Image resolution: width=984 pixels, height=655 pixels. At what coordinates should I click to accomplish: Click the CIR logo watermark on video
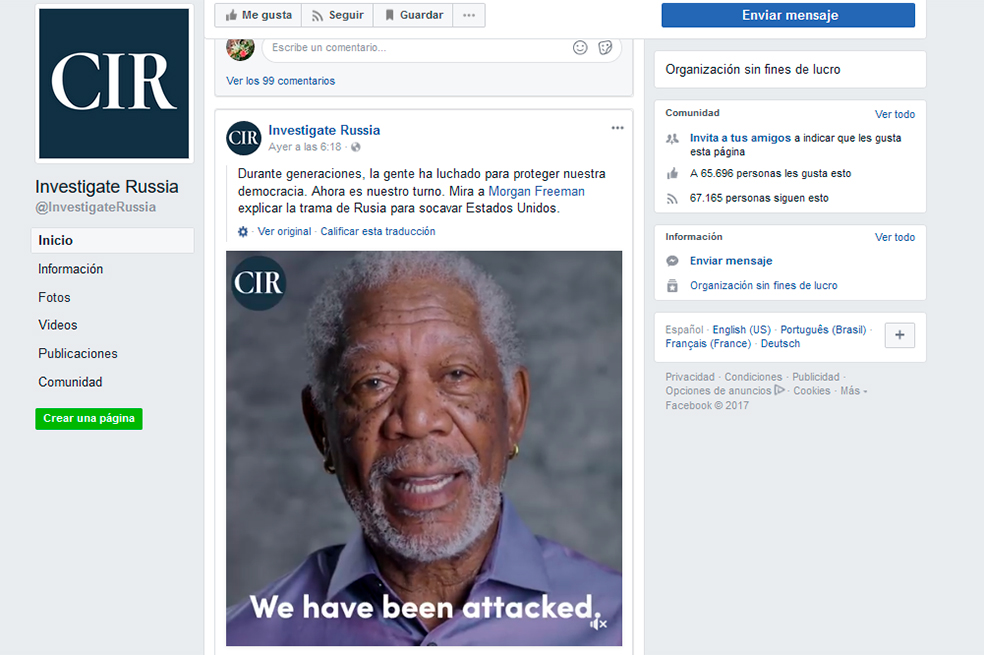[x=259, y=283]
